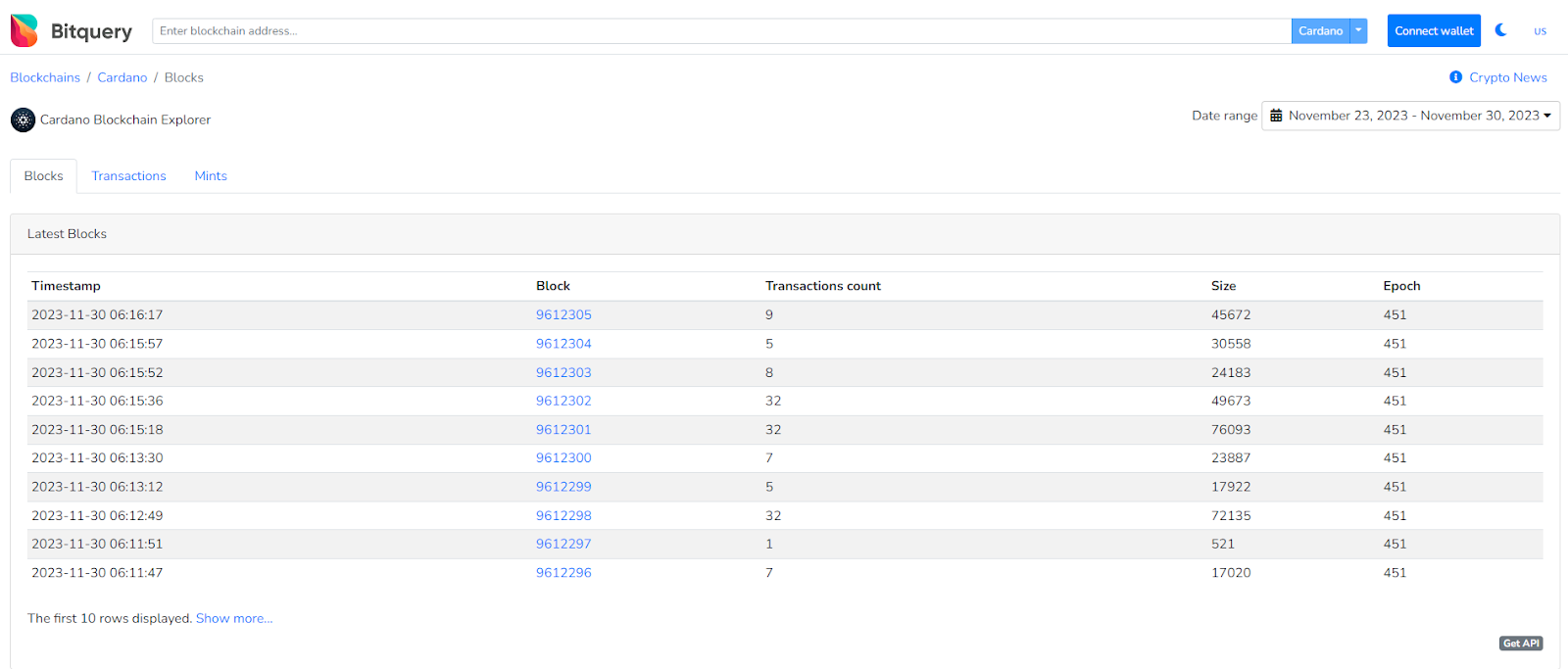The image size is (1568, 669).
Task: Go to Blockchains breadcrumb link
Action: click(x=45, y=77)
